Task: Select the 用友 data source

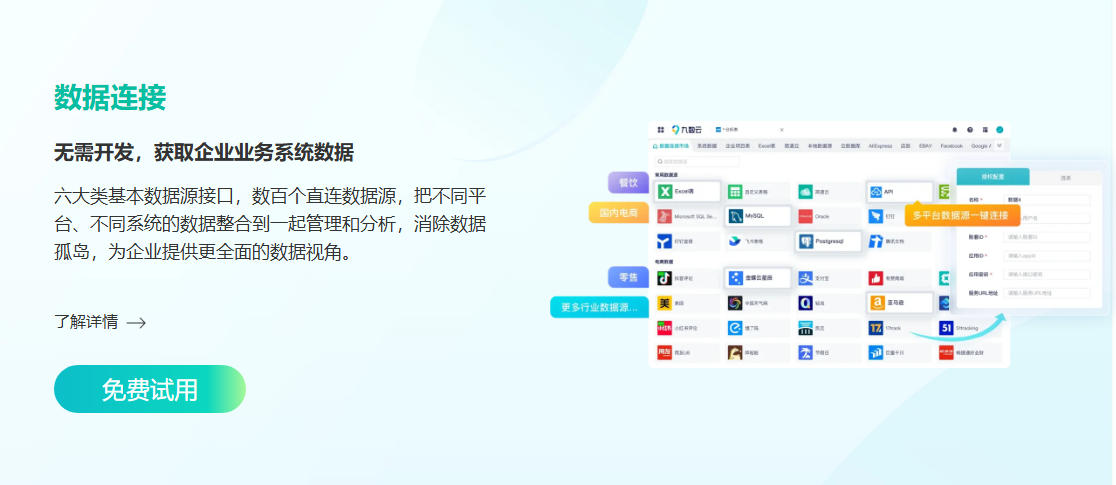Action: point(688,353)
